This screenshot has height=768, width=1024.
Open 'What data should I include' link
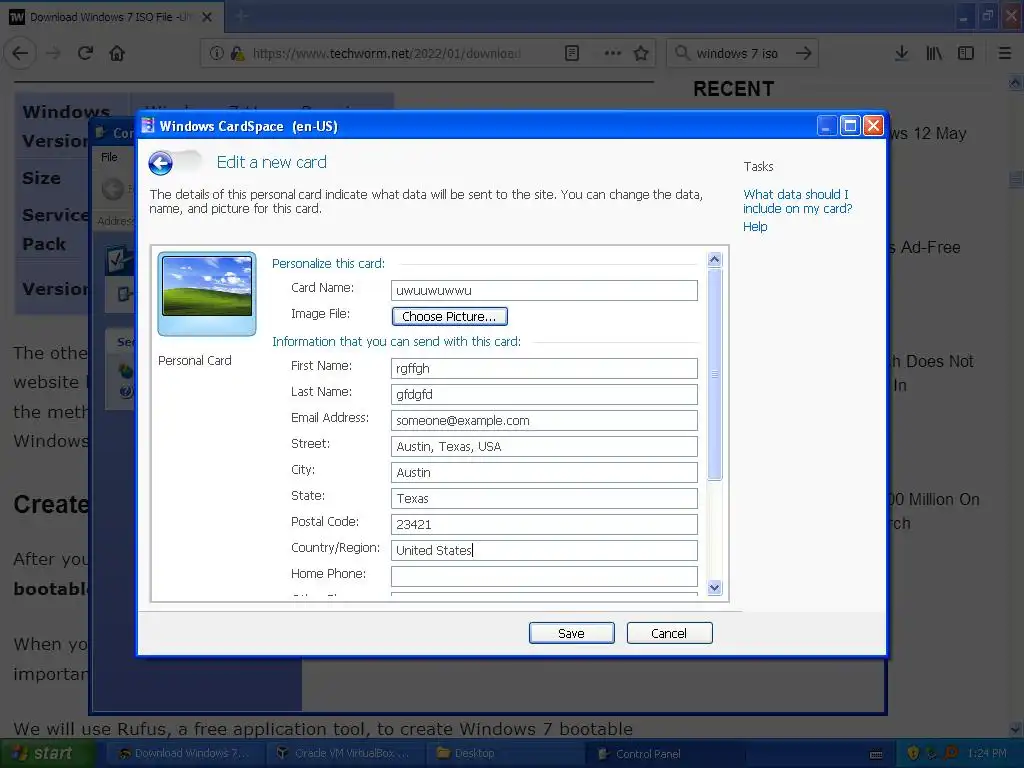797,201
